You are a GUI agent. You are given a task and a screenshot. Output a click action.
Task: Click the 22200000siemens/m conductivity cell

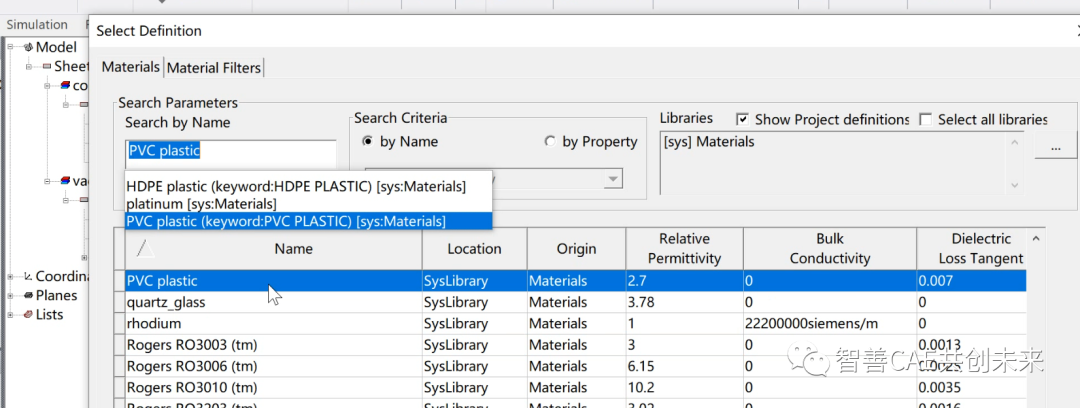click(x=830, y=323)
